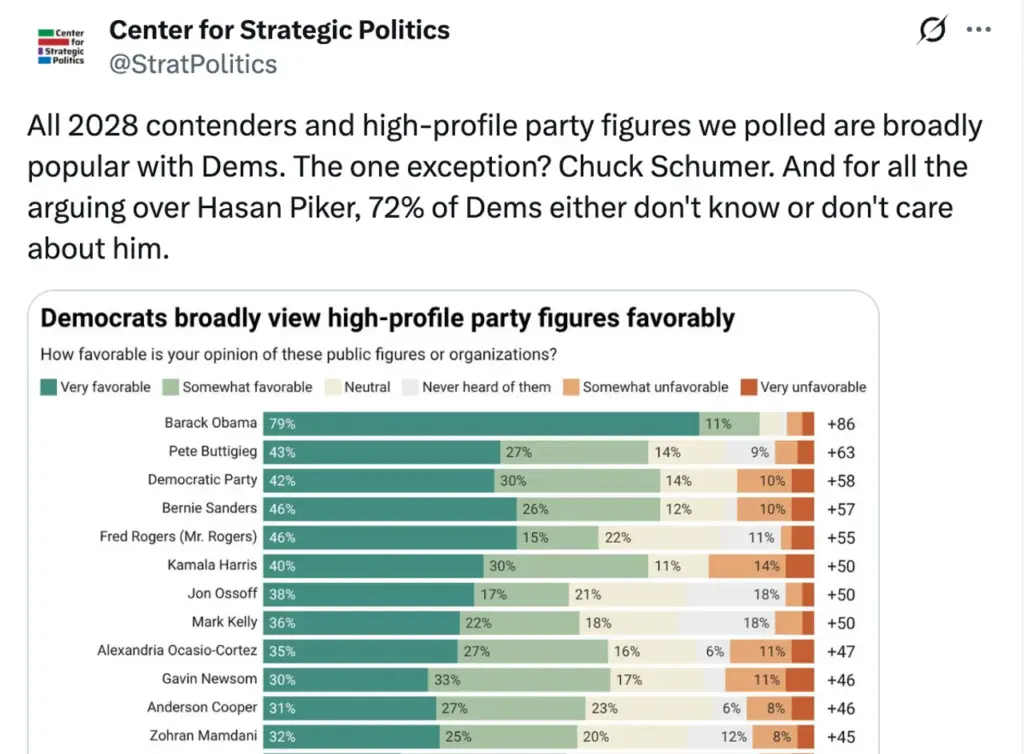Visit the @StratPolitics handle link
The image size is (1024, 754).
[193, 64]
